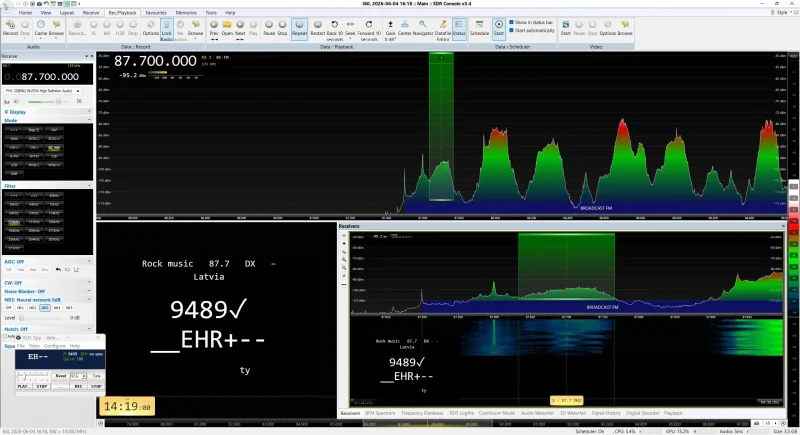The image size is (800, 435).
Task: Click the Open folder icon
Action: pos(227,28)
